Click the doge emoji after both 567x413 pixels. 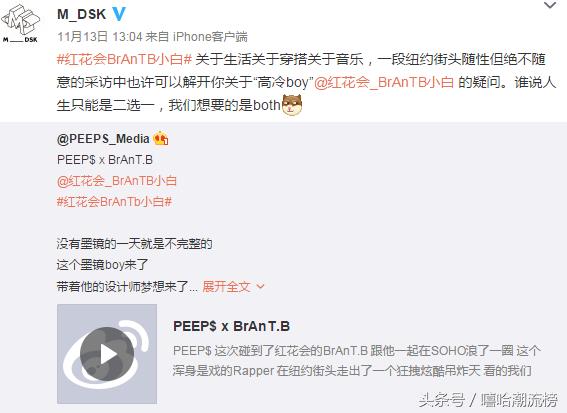(x=292, y=105)
